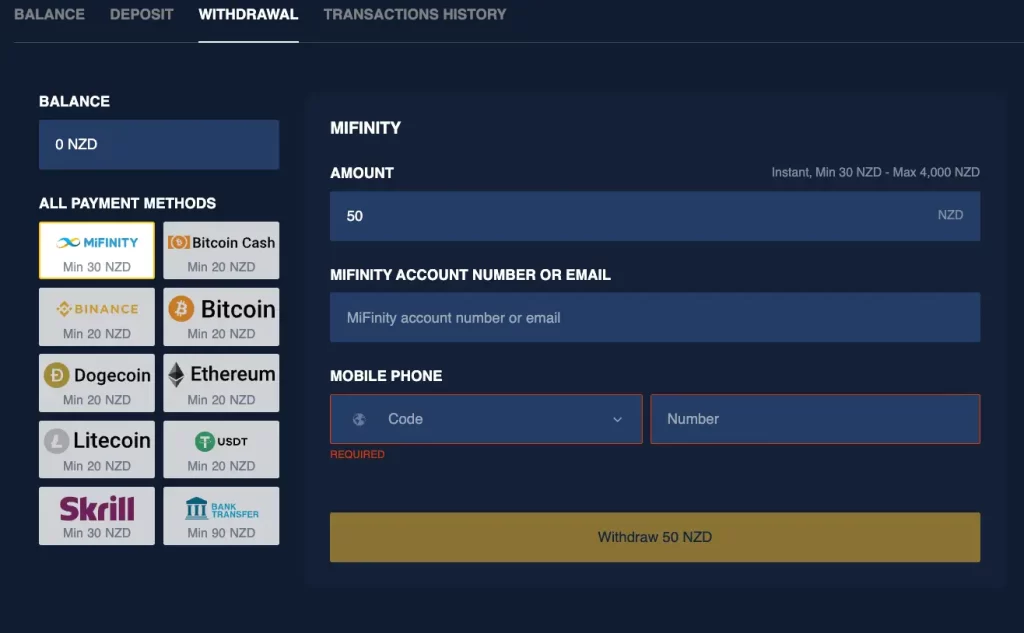Pick the Litecoin payment tile
This screenshot has width=1024, height=633.
pos(97,449)
